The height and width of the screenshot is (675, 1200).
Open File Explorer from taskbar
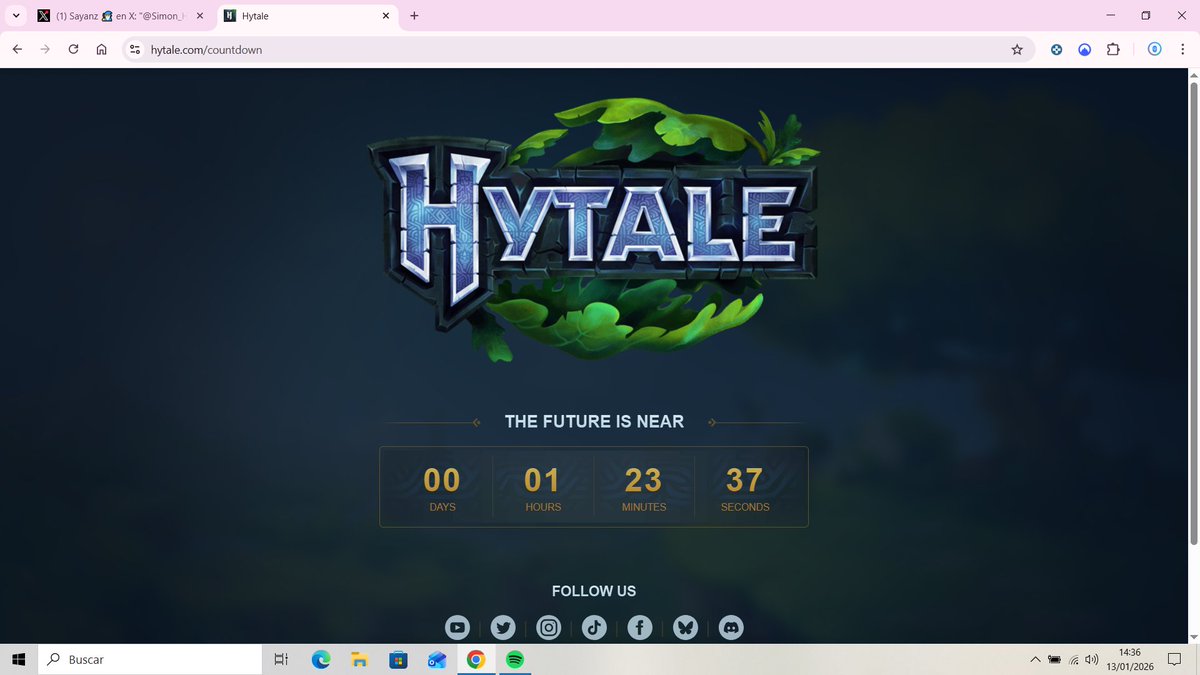(x=360, y=659)
